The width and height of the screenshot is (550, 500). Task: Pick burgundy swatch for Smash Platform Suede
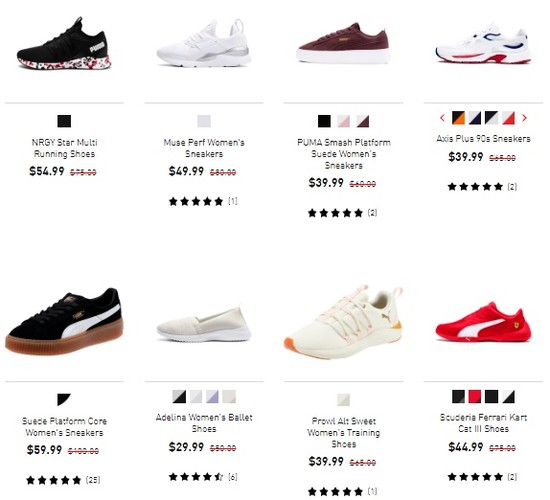click(363, 121)
